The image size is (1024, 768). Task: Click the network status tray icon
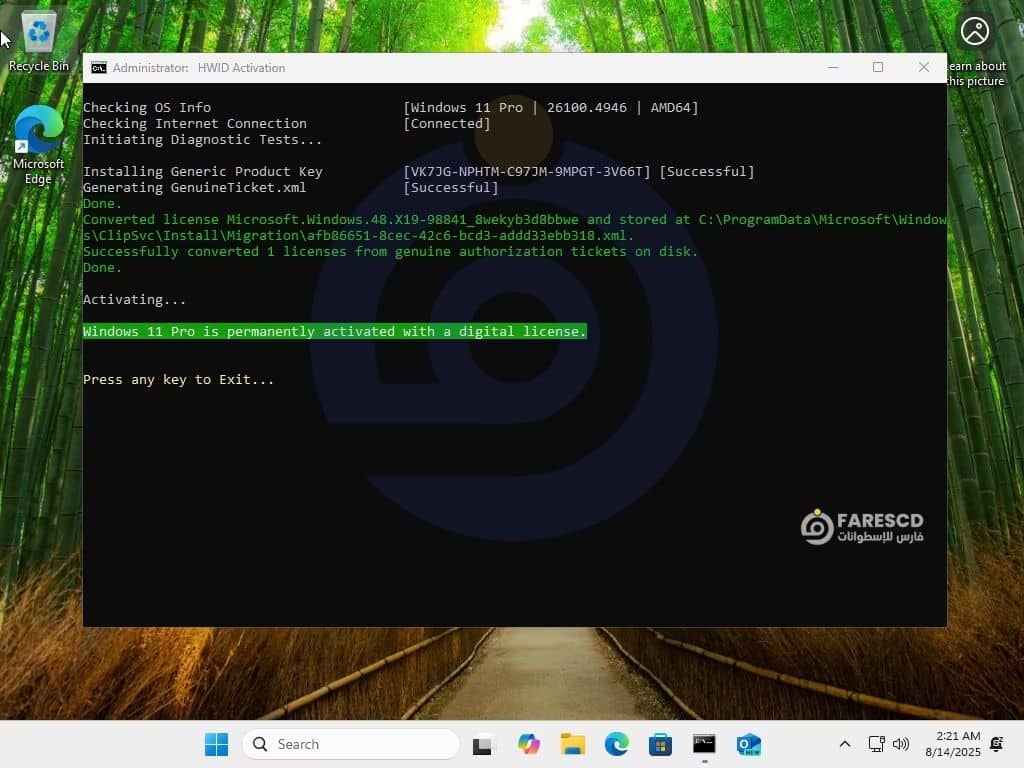point(876,744)
